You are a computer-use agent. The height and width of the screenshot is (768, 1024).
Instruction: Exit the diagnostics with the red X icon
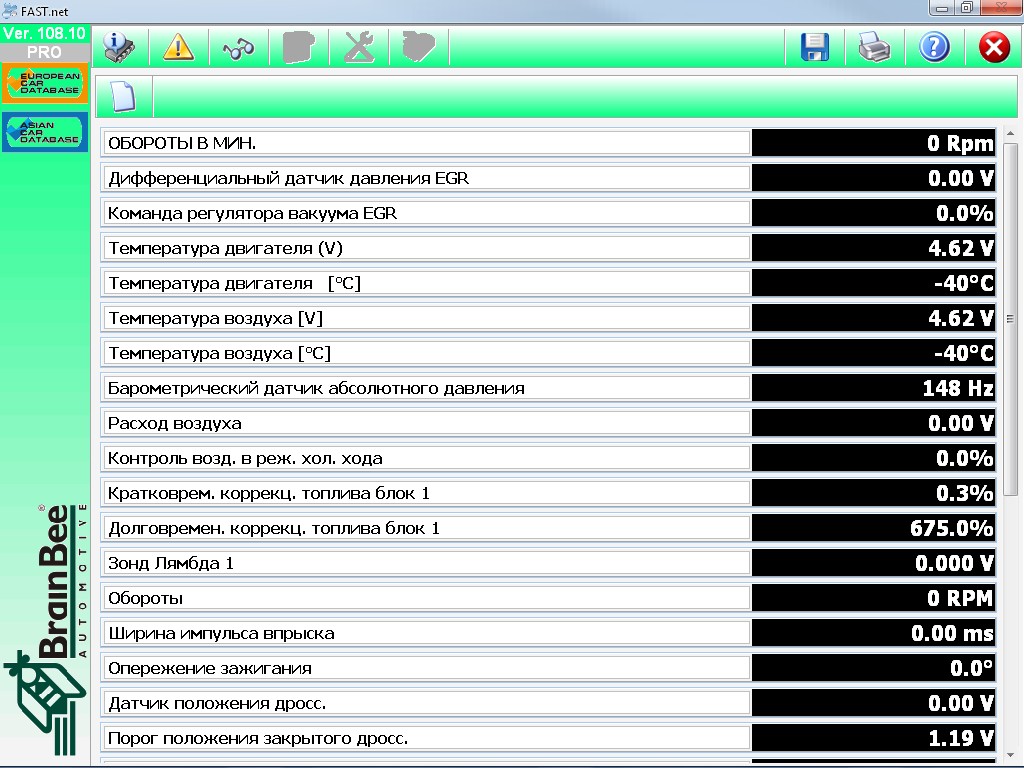pos(994,47)
